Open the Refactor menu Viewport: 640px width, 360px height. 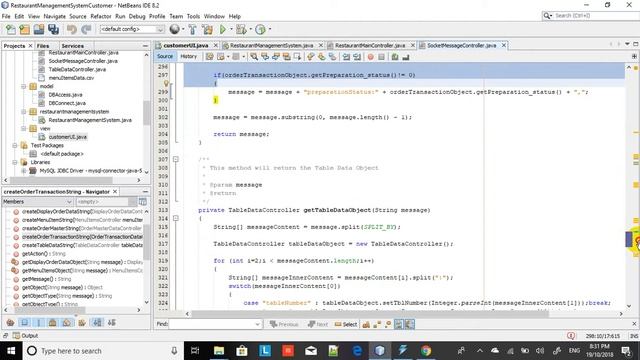click(x=101, y=16)
